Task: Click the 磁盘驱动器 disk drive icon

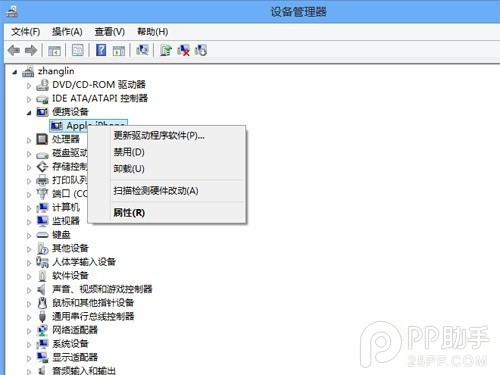Action: click(x=42, y=154)
